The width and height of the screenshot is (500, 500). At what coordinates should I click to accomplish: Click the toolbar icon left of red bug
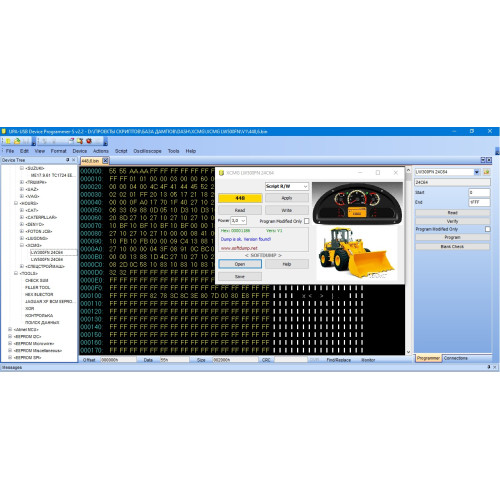click(80, 141)
